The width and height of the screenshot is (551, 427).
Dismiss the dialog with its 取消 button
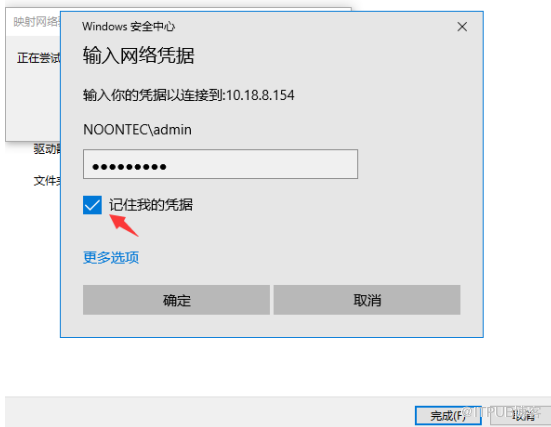[x=367, y=300]
